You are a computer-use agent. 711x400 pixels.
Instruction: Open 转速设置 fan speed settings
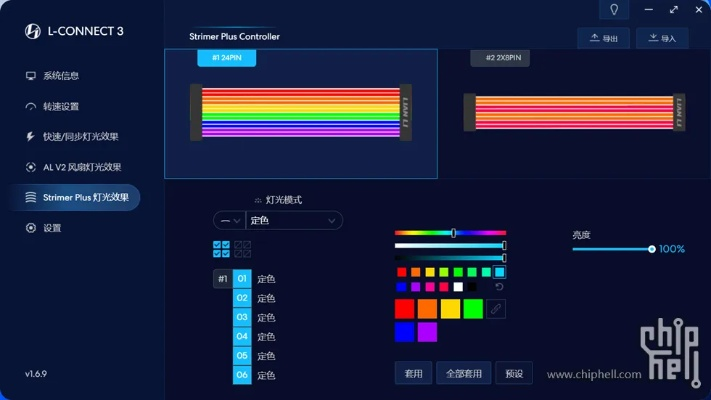coord(60,106)
